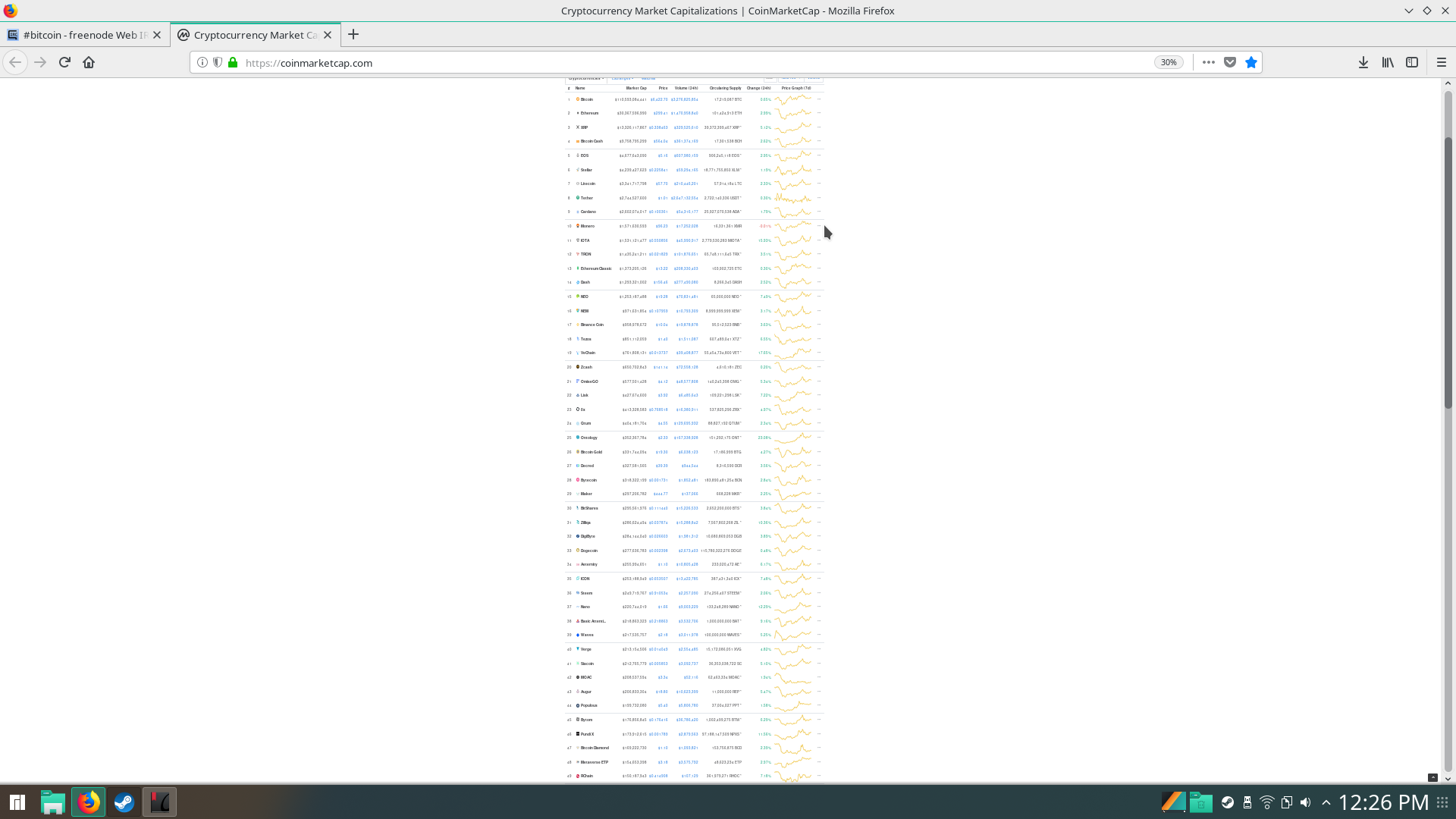Toggle the bookmark star for this page
1456x819 pixels.
1251,62
